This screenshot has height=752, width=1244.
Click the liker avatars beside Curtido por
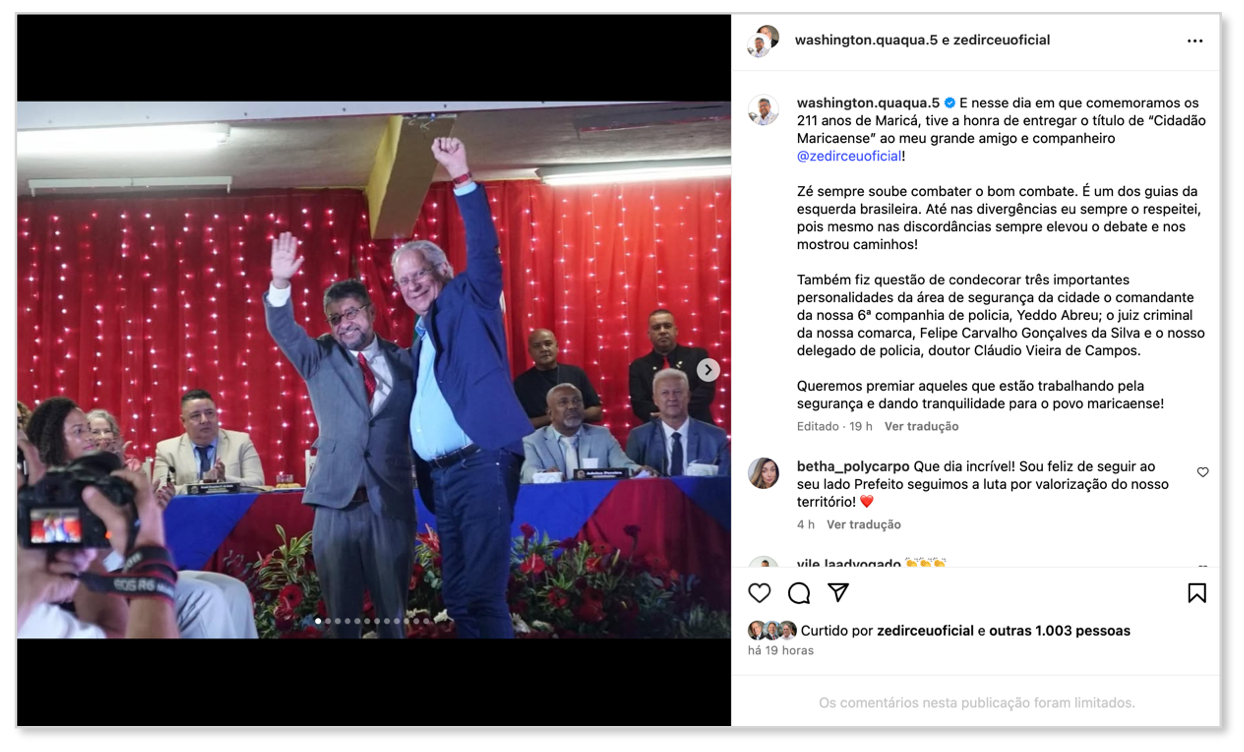point(772,631)
